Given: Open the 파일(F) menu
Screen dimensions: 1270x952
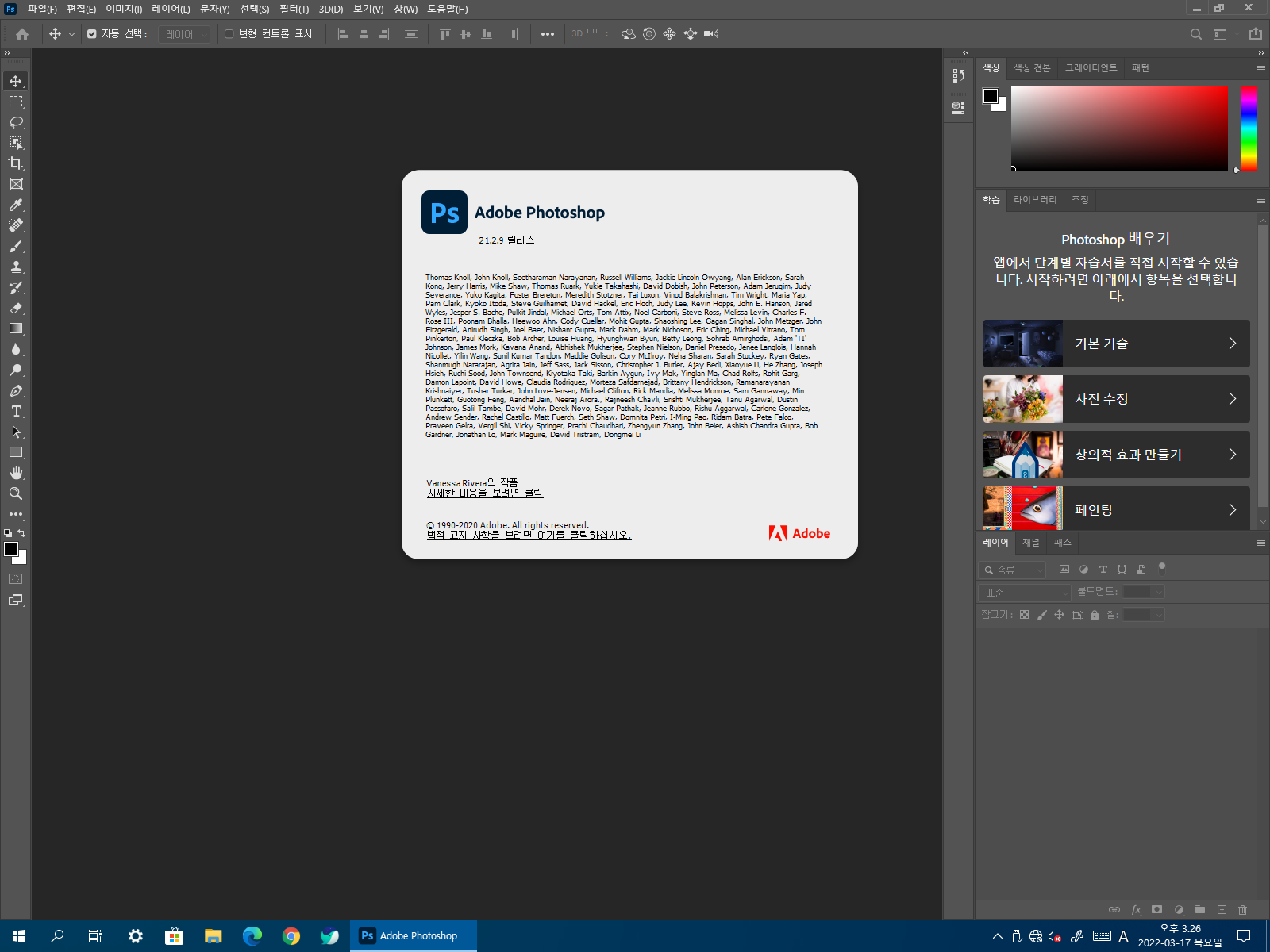Looking at the screenshot, I should coord(42,10).
